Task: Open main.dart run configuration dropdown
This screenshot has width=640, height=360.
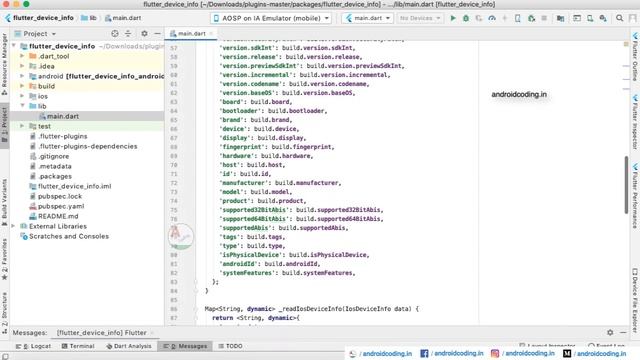Action: [x=367, y=18]
